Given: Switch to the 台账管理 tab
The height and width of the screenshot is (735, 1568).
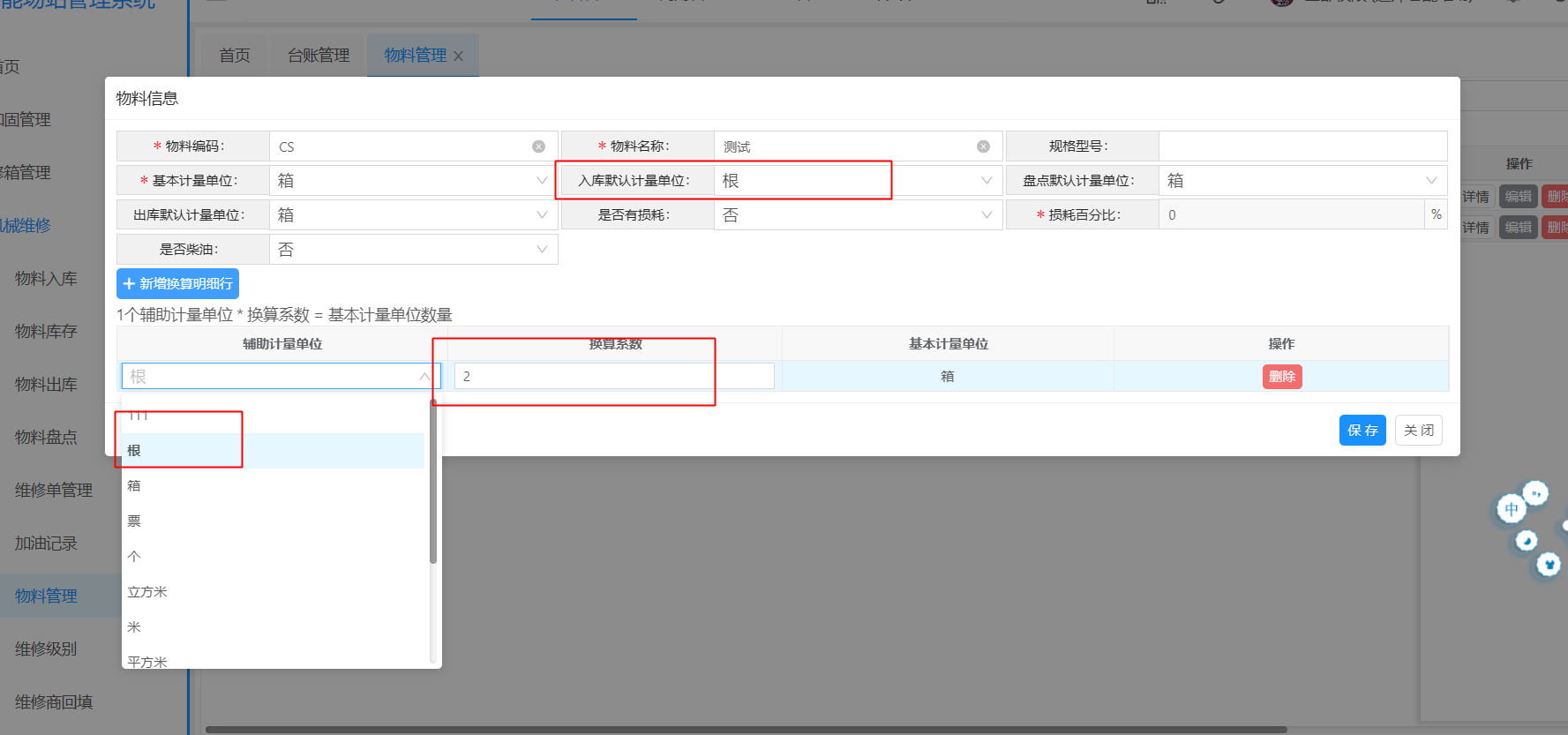Looking at the screenshot, I should coord(319,56).
